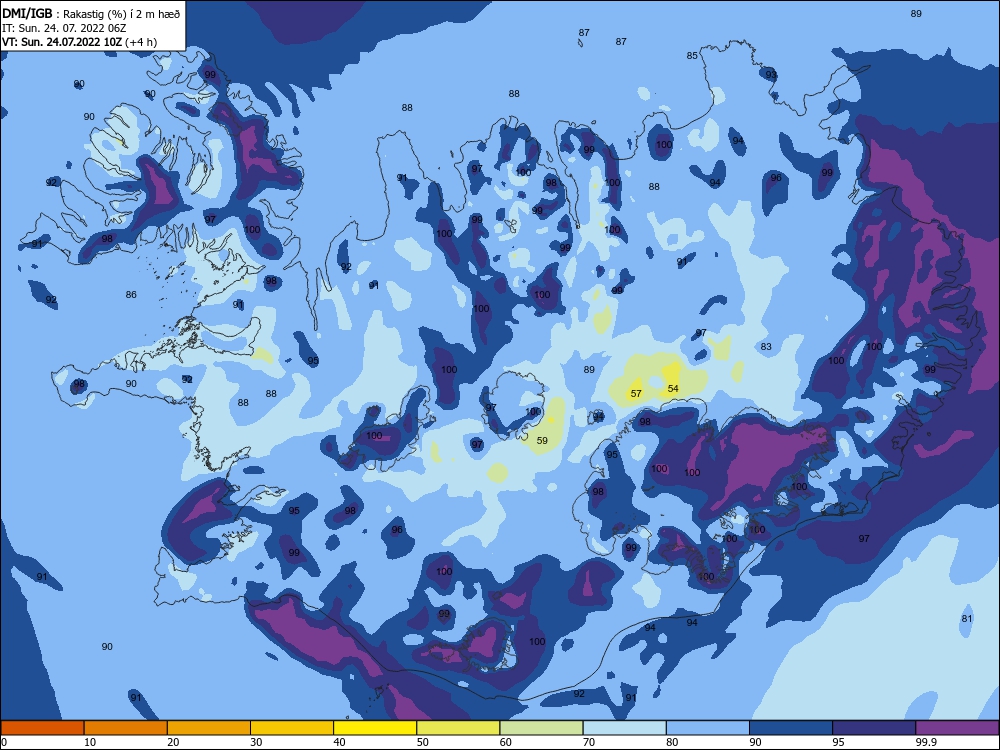This screenshot has width=1000, height=750.
Task: Click the humidity value 59 on the map
Action: tap(542, 441)
